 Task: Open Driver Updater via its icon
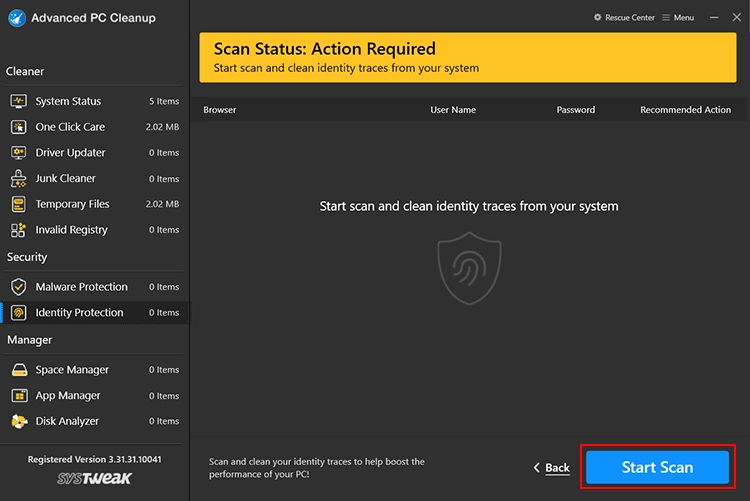click(x=18, y=153)
